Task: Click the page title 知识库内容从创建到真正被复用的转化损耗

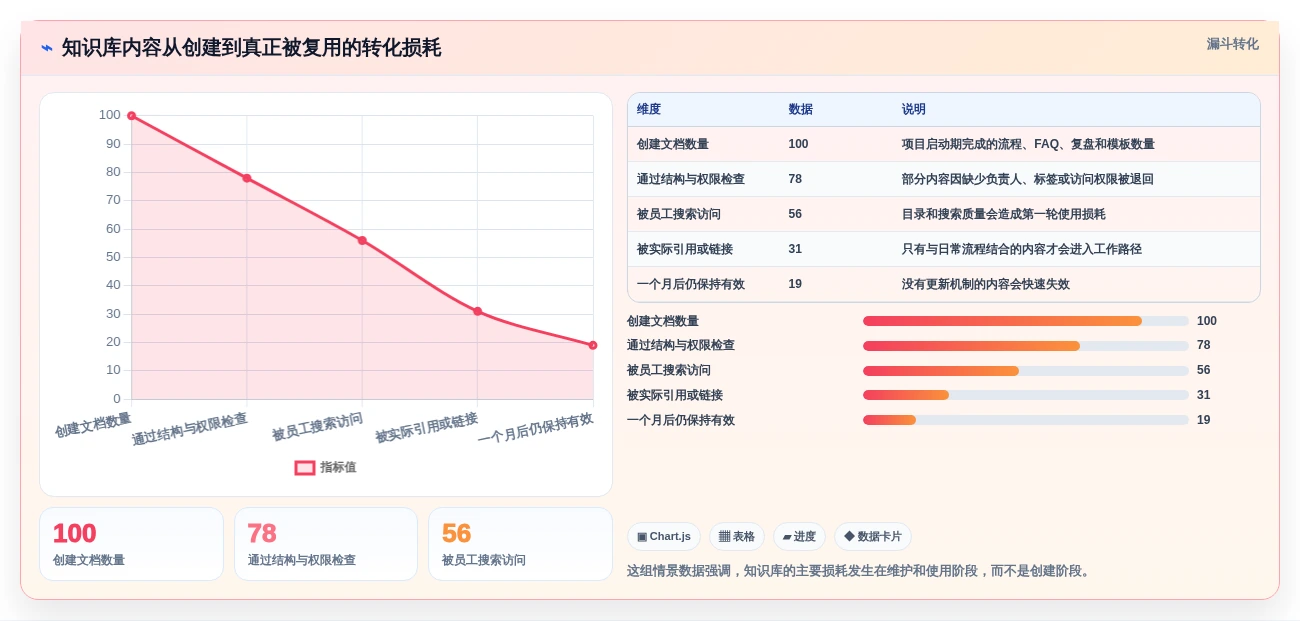Action: tap(251, 48)
